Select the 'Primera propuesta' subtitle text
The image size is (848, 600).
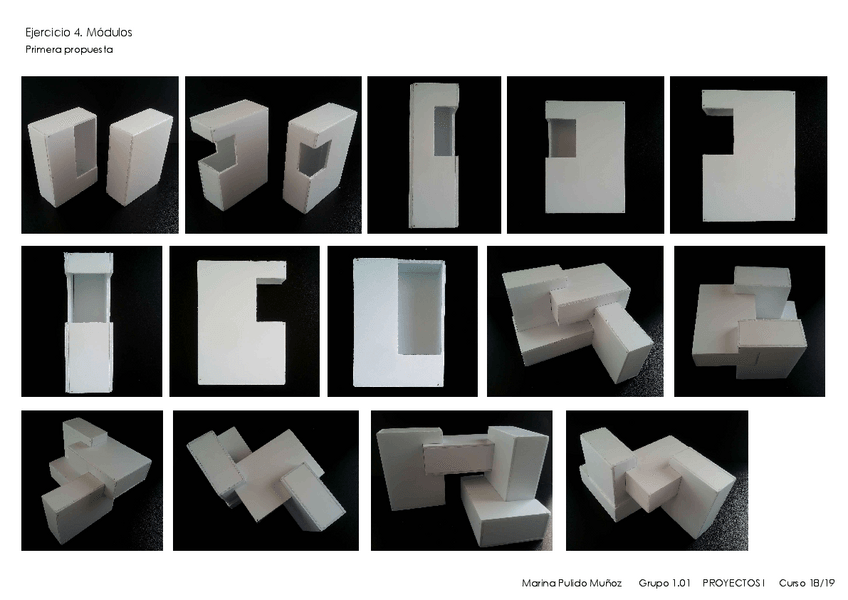click(69, 50)
